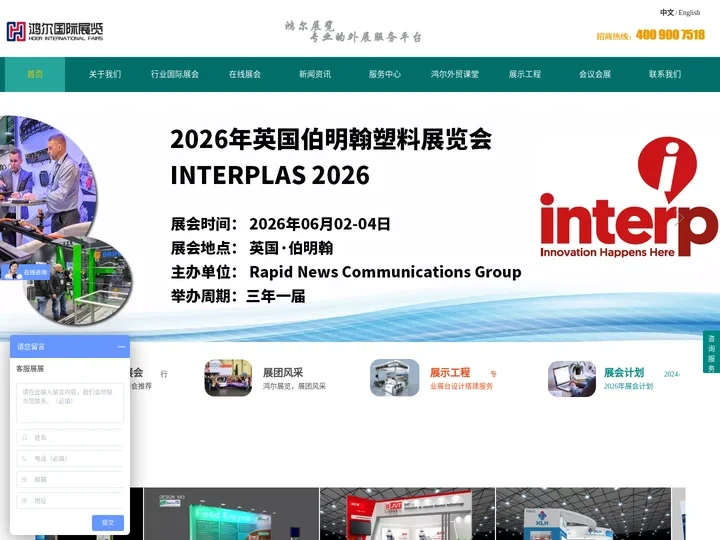
Task: Open 展示工程 nav item
Action: (525, 74)
